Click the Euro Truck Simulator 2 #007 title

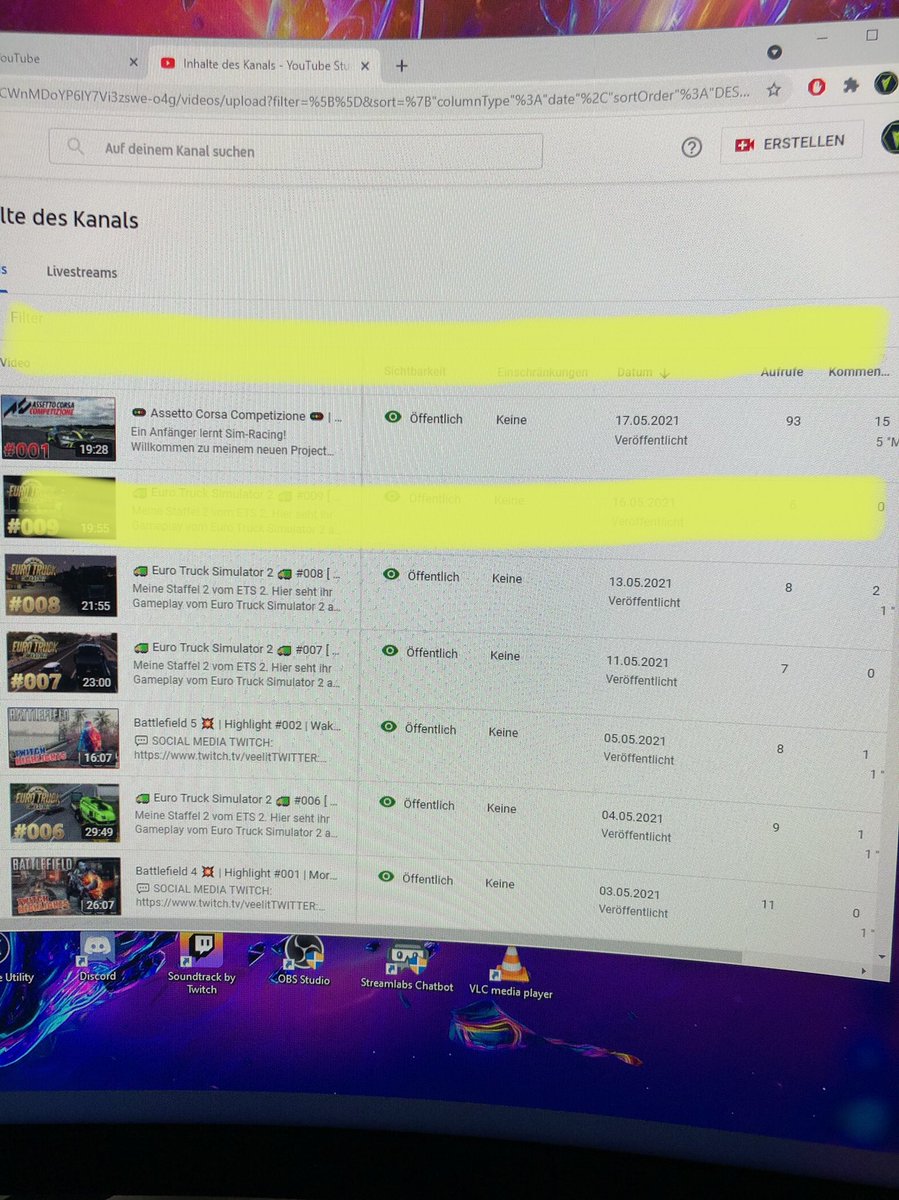point(236,649)
